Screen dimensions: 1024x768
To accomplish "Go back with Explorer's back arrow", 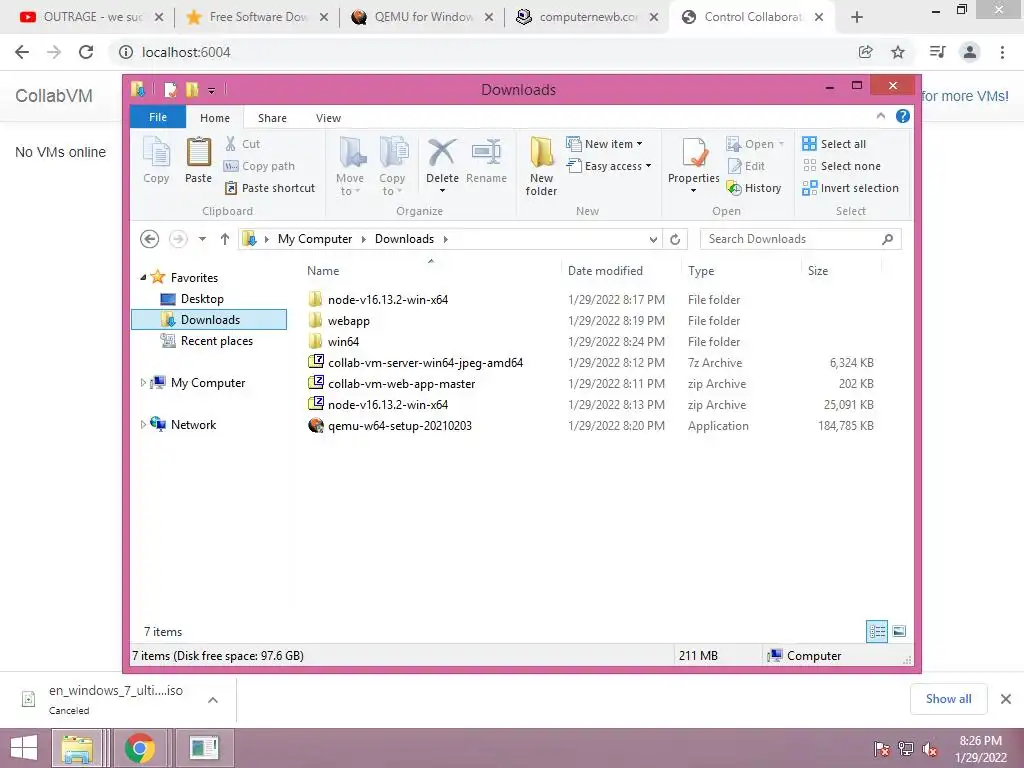I will tap(150, 239).
